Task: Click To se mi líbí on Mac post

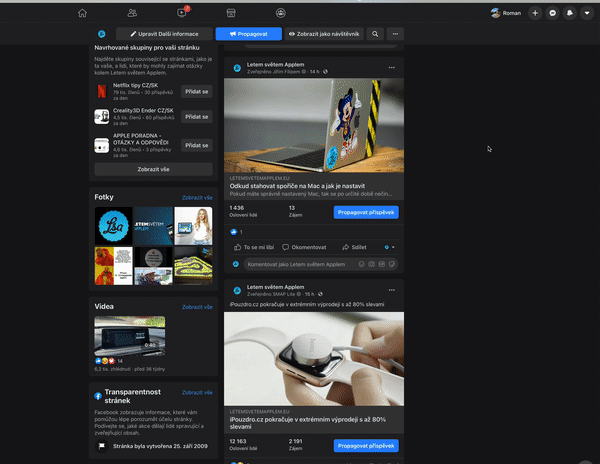Action: point(254,247)
